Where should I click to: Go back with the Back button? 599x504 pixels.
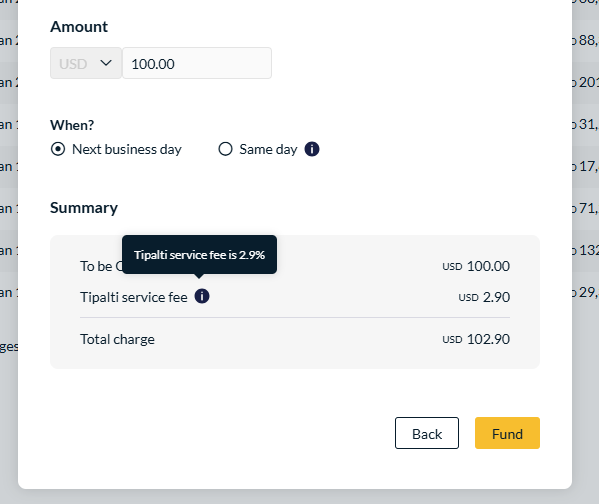[x=427, y=433]
